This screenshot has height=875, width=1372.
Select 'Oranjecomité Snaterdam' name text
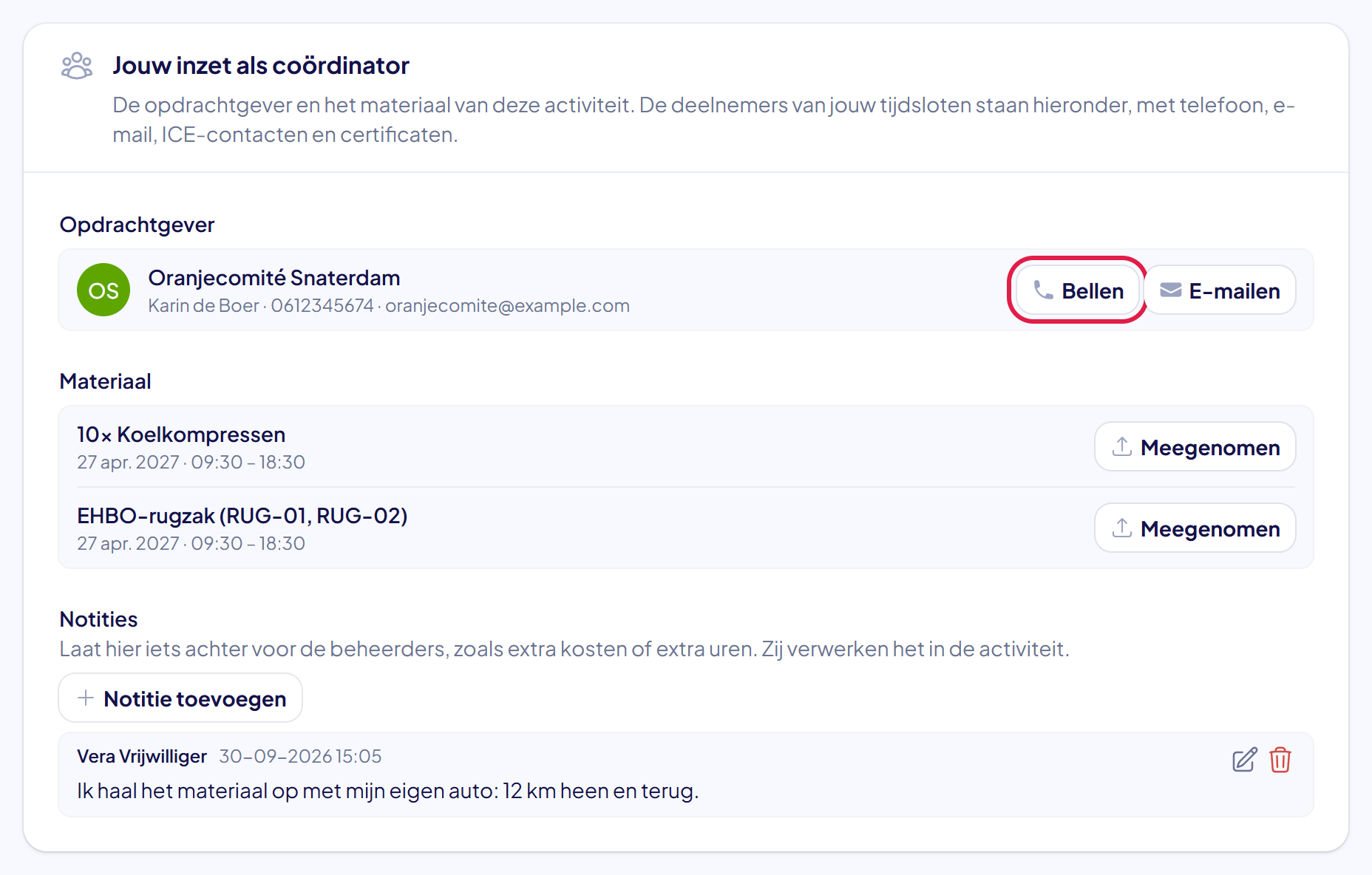pos(274,278)
